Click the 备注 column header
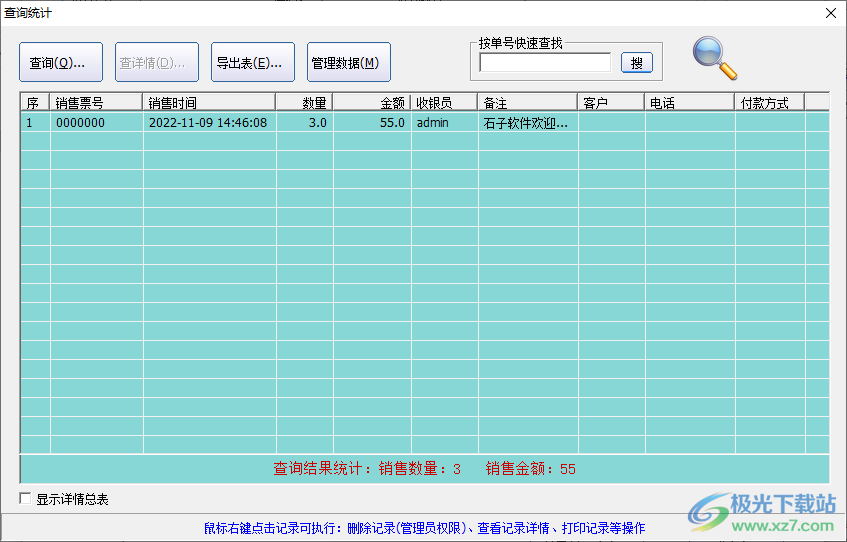Image resolution: width=847 pixels, height=542 pixels. [527, 103]
